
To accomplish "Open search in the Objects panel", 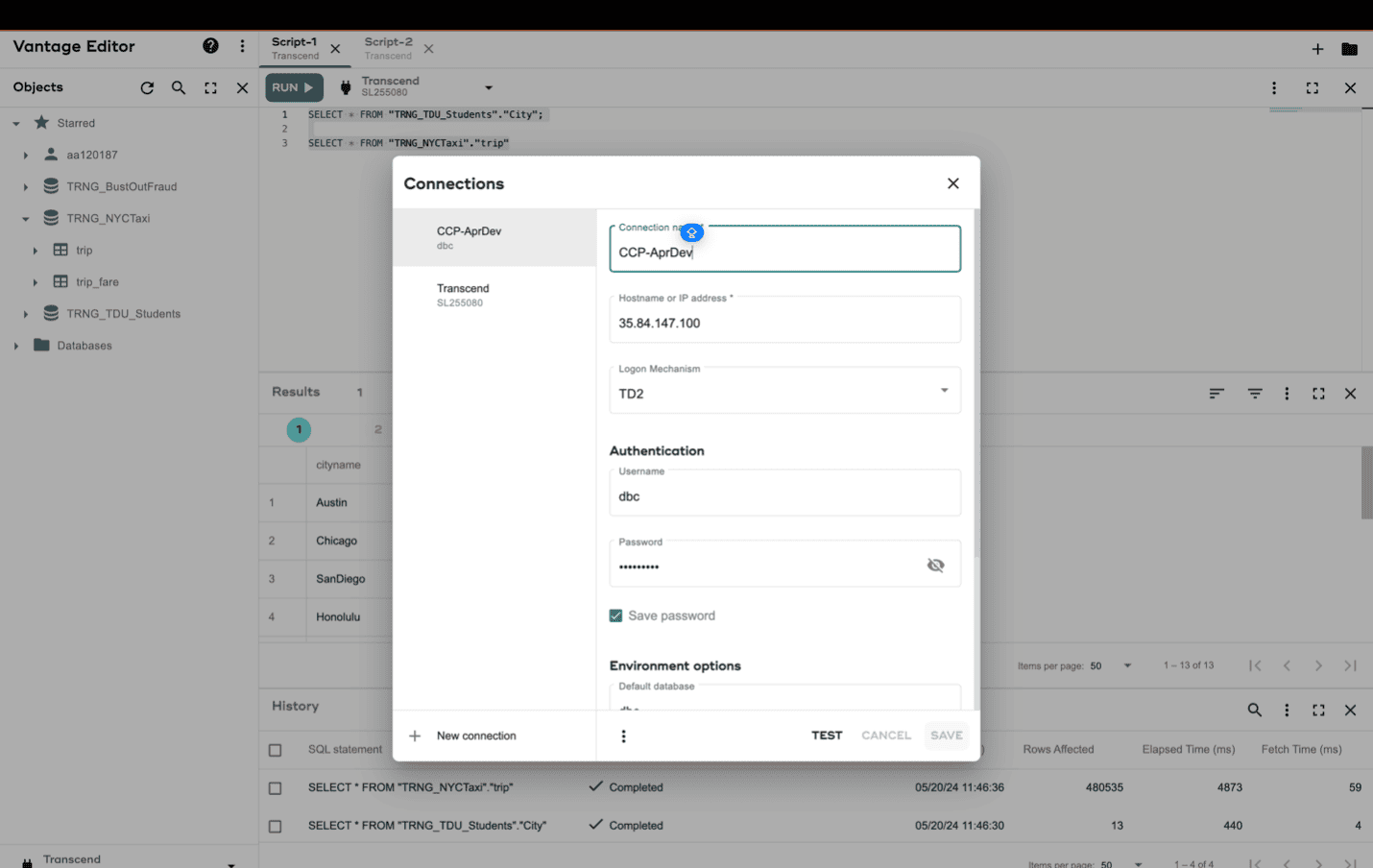I will pos(179,87).
